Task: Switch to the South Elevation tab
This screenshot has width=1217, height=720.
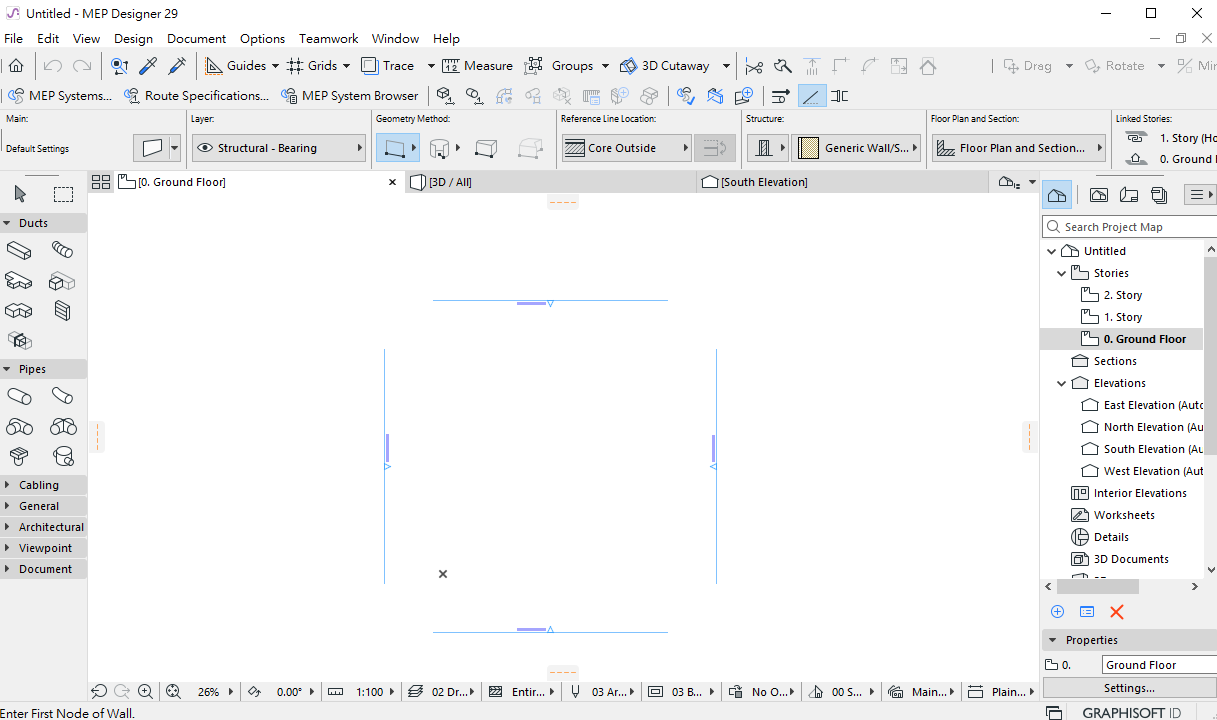Action: coord(764,182)
